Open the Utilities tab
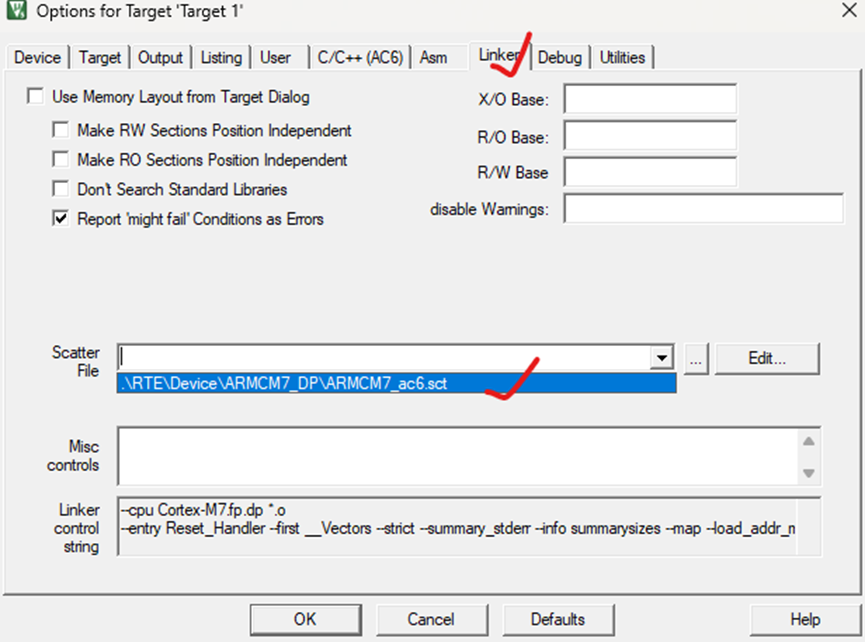This screenshot has height=642, width=865. click(x=622, y=57)
